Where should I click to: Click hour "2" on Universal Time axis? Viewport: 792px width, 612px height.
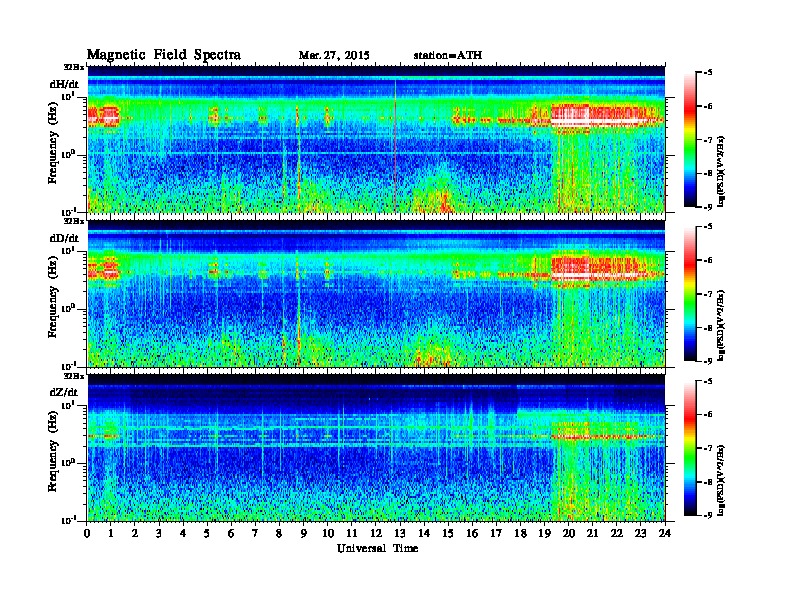pos(135,534)
